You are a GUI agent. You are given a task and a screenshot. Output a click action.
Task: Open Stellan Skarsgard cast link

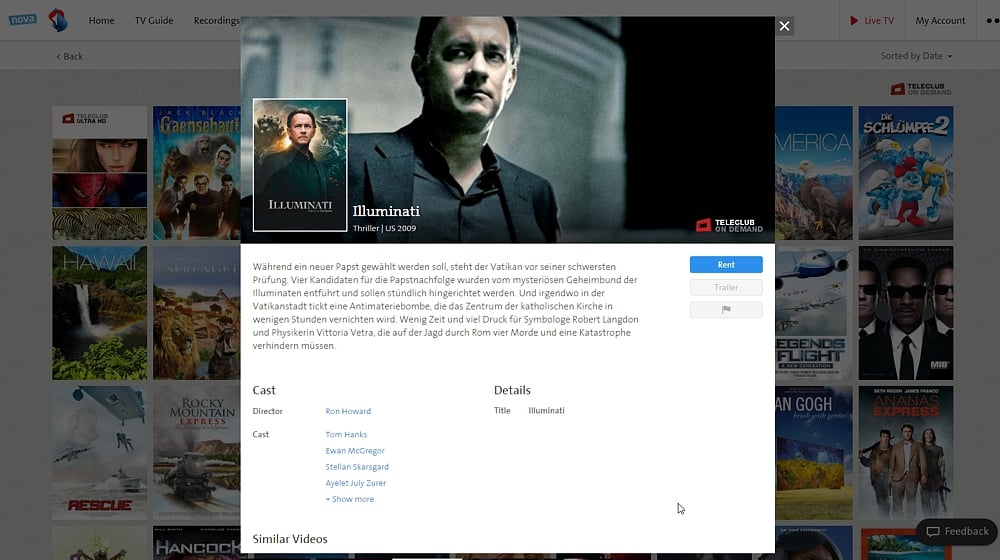click(357, 467)
